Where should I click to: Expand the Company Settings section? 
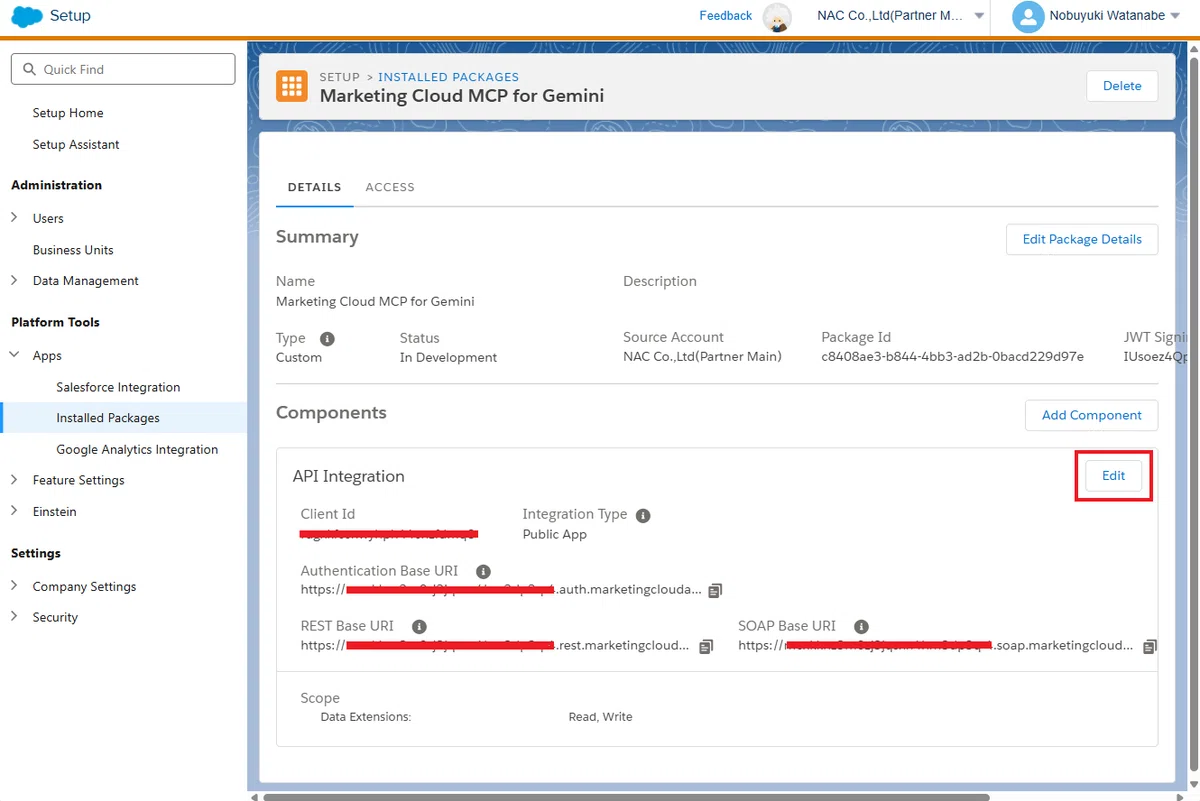[14, 586]
